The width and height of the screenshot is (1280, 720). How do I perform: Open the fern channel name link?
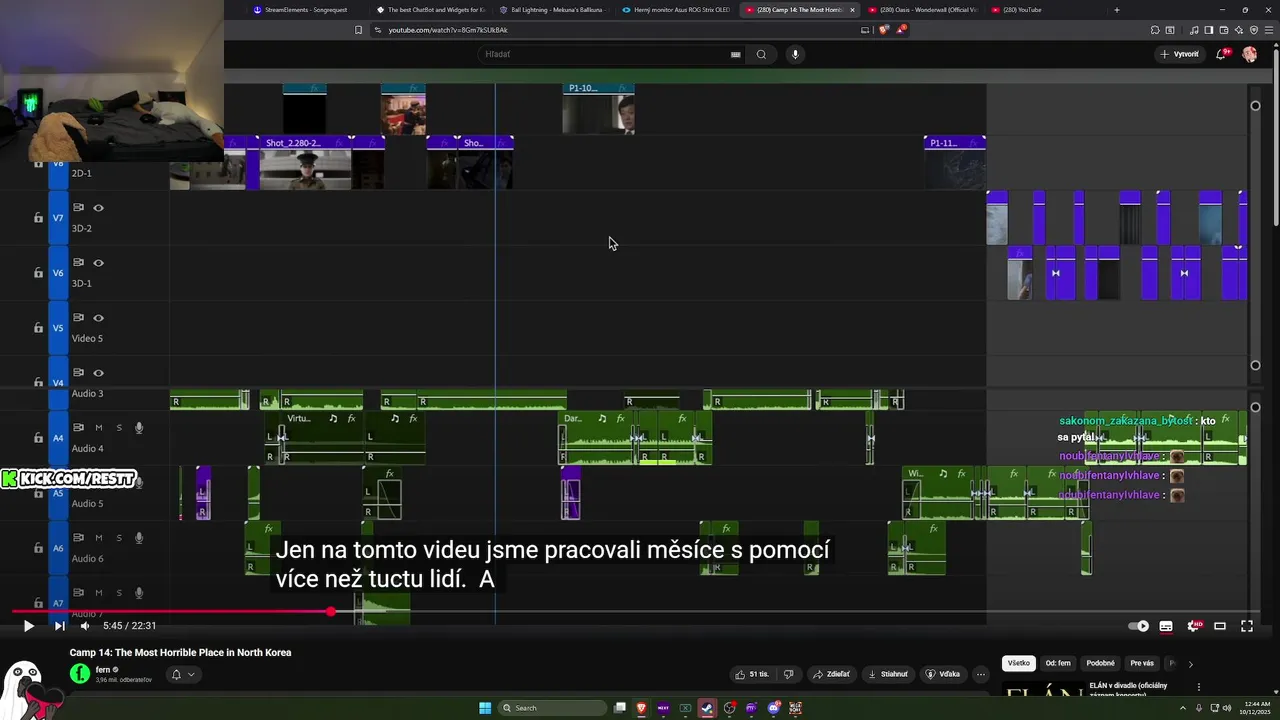tap(103, 670)
